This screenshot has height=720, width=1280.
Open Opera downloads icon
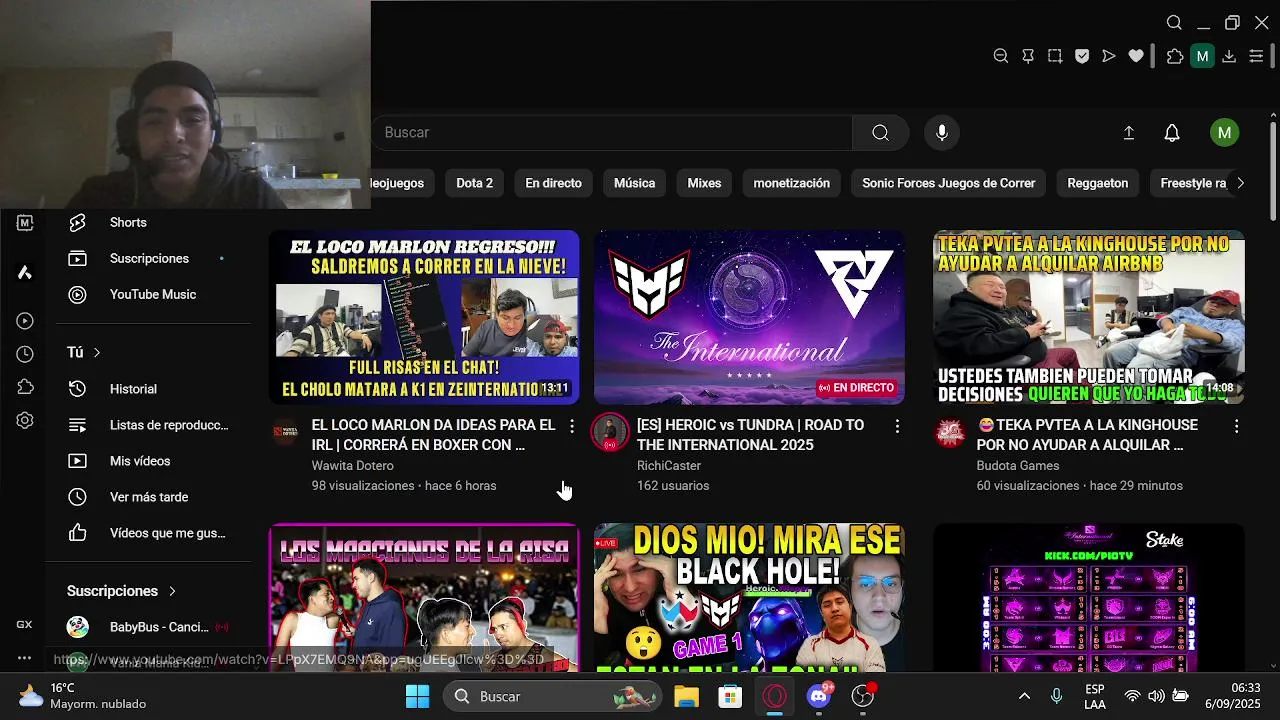click(x=1229, y=56)
